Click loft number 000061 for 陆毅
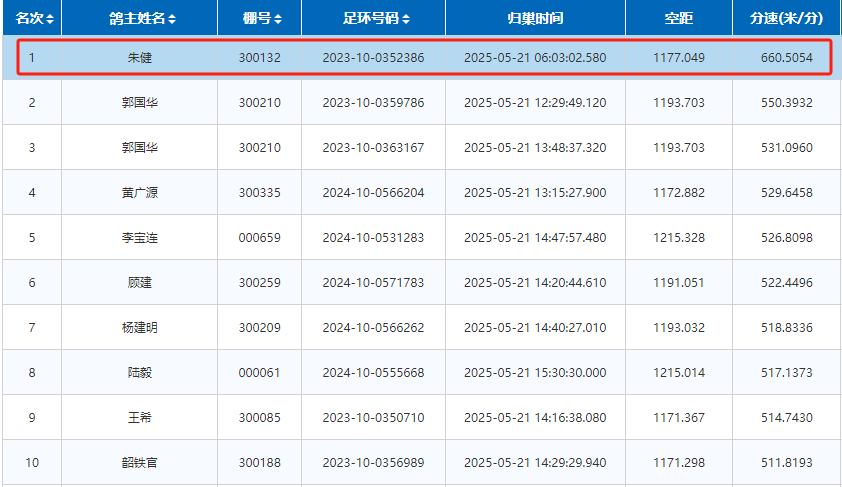The image size is (842, 487). (260, 373)
